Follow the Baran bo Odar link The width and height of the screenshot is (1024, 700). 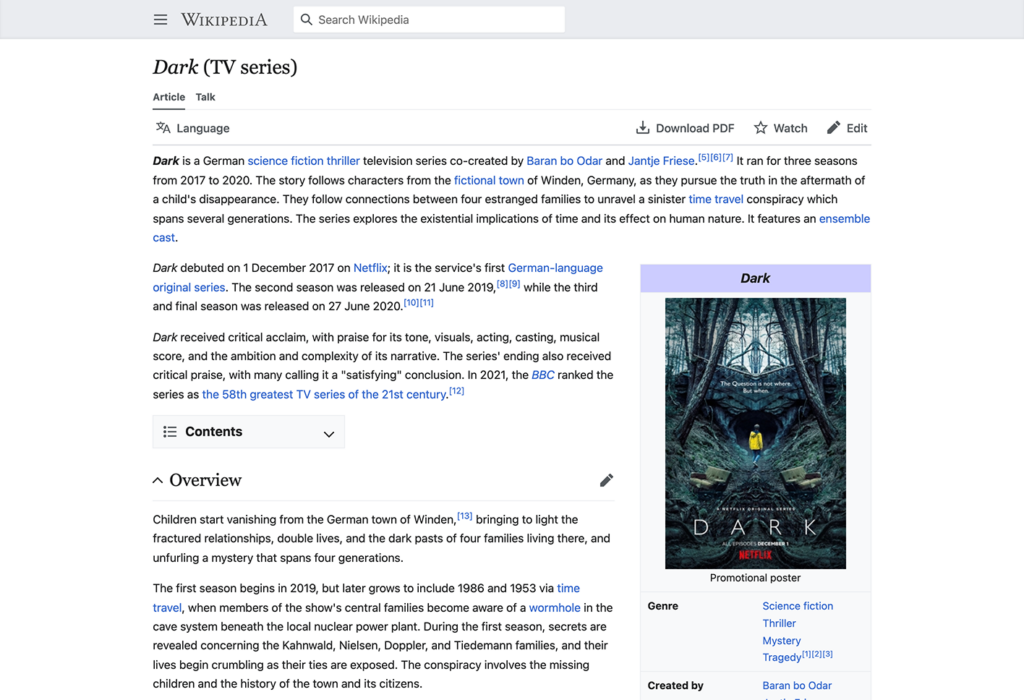[564, 160]
